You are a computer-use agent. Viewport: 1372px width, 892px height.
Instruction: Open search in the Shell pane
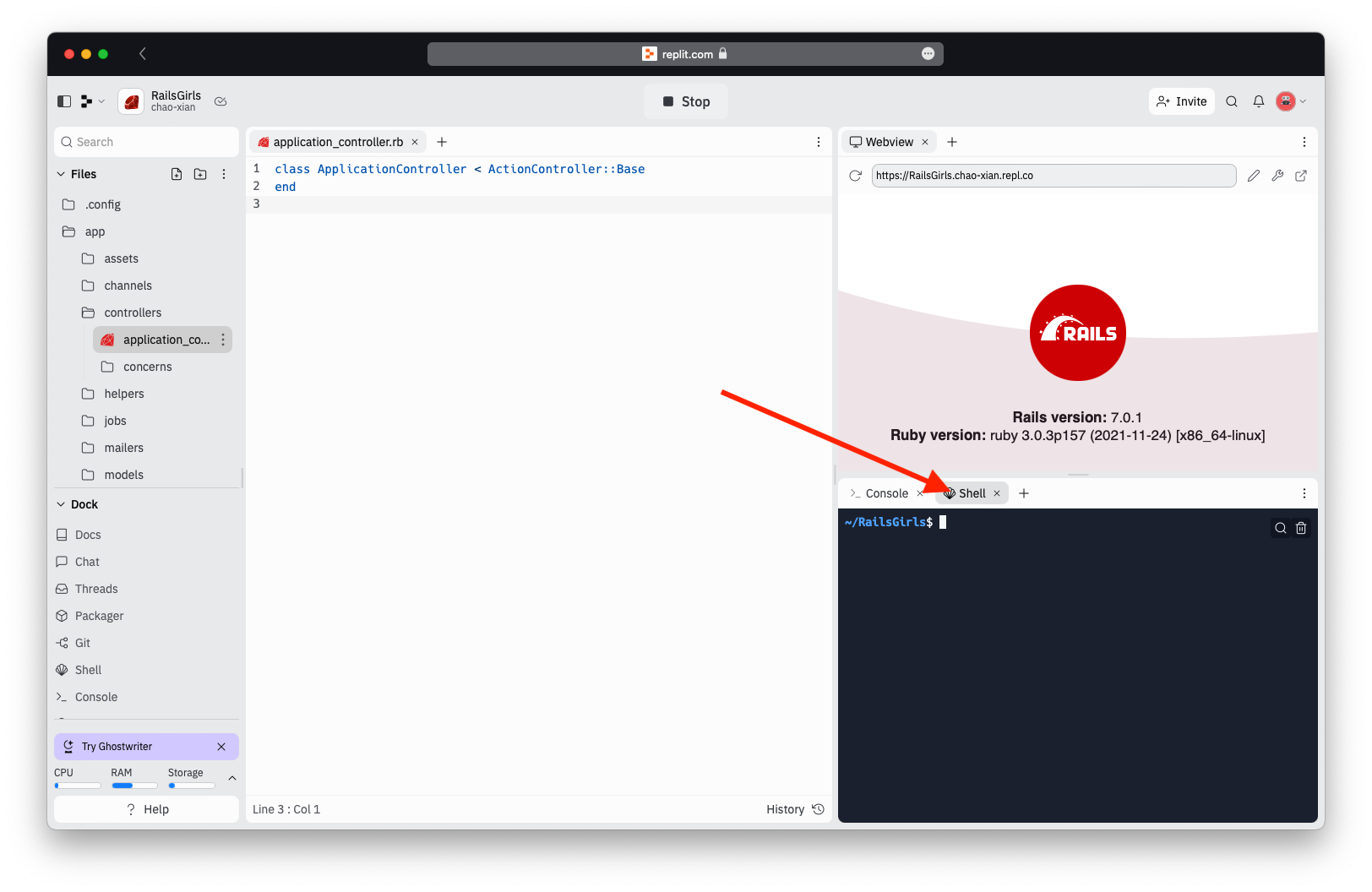(x=1280, y=527)
